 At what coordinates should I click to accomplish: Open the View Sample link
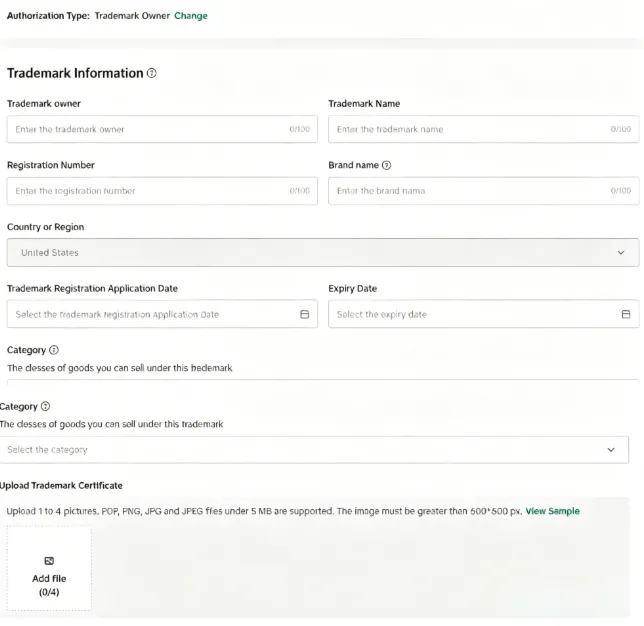[x=552, y=511]
